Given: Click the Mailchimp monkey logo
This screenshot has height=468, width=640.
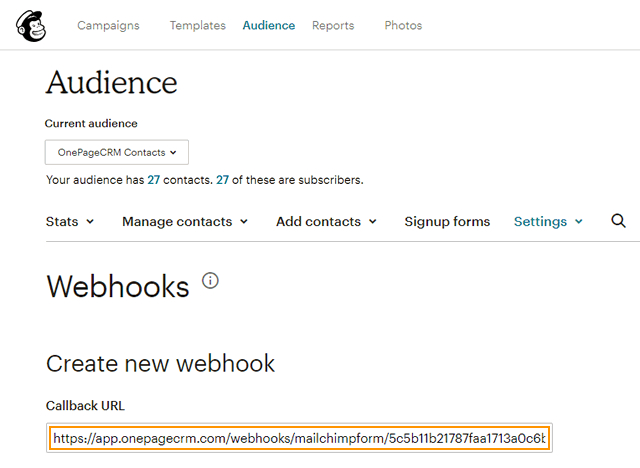Looking at the screenshot, I should pos(31,26).
